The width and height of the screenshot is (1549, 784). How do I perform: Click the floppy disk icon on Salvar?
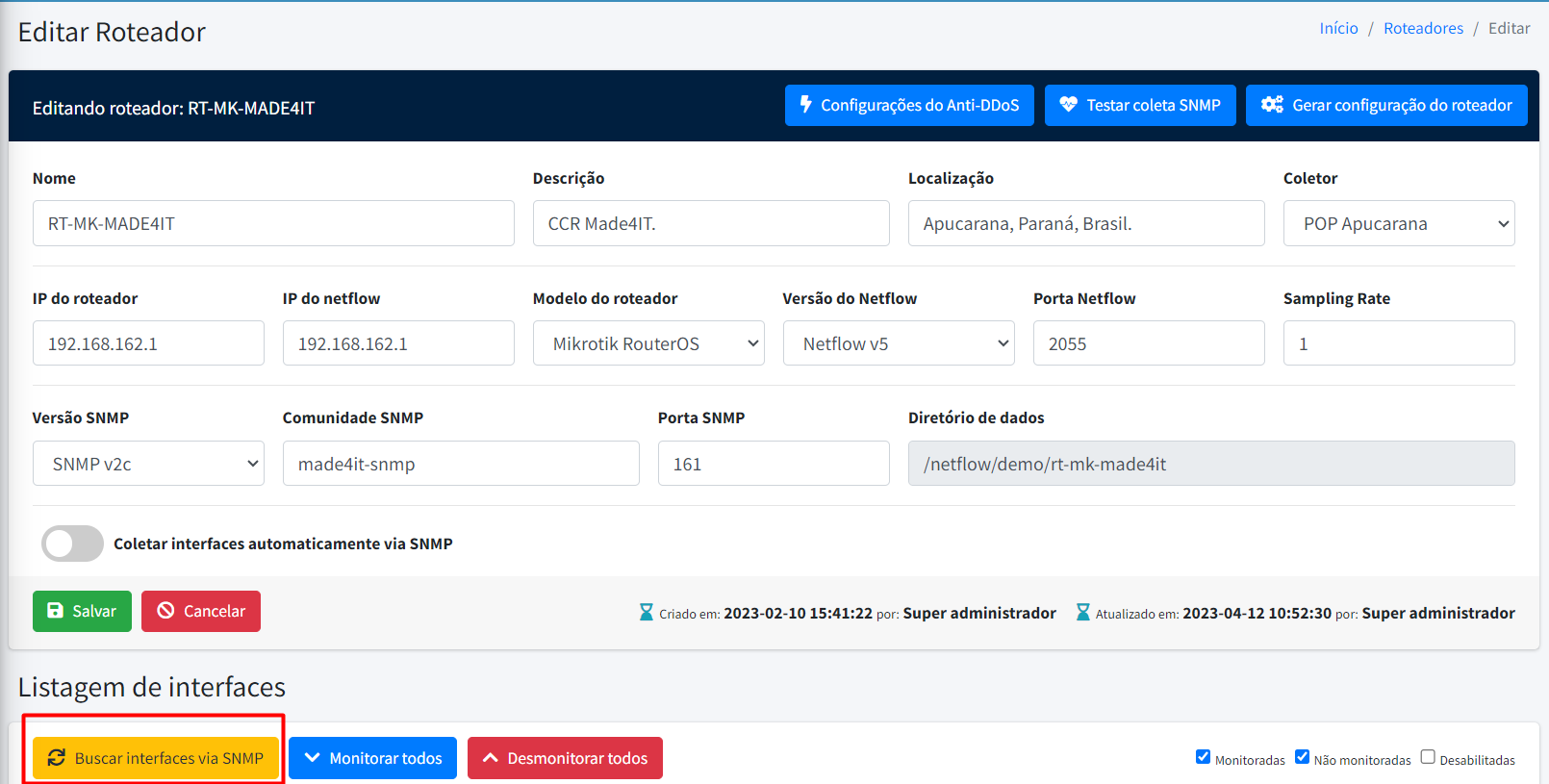(x=55, y=611)
